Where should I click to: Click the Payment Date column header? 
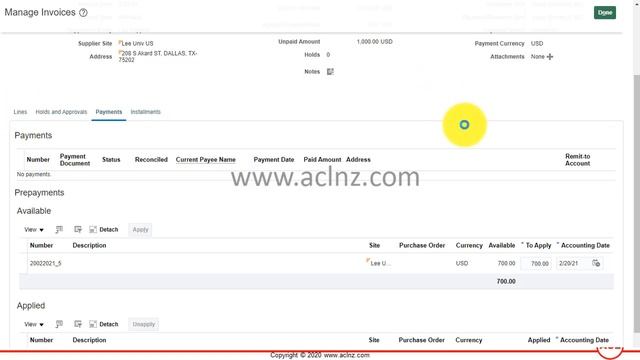pyautogui.click(x=273, y=160)
